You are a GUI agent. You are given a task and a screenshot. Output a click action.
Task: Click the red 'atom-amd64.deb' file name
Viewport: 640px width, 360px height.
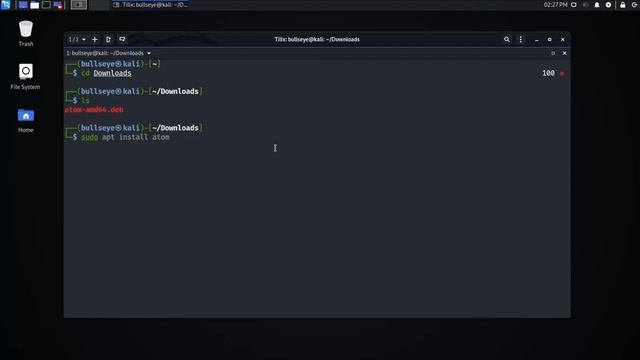[94, 109]
